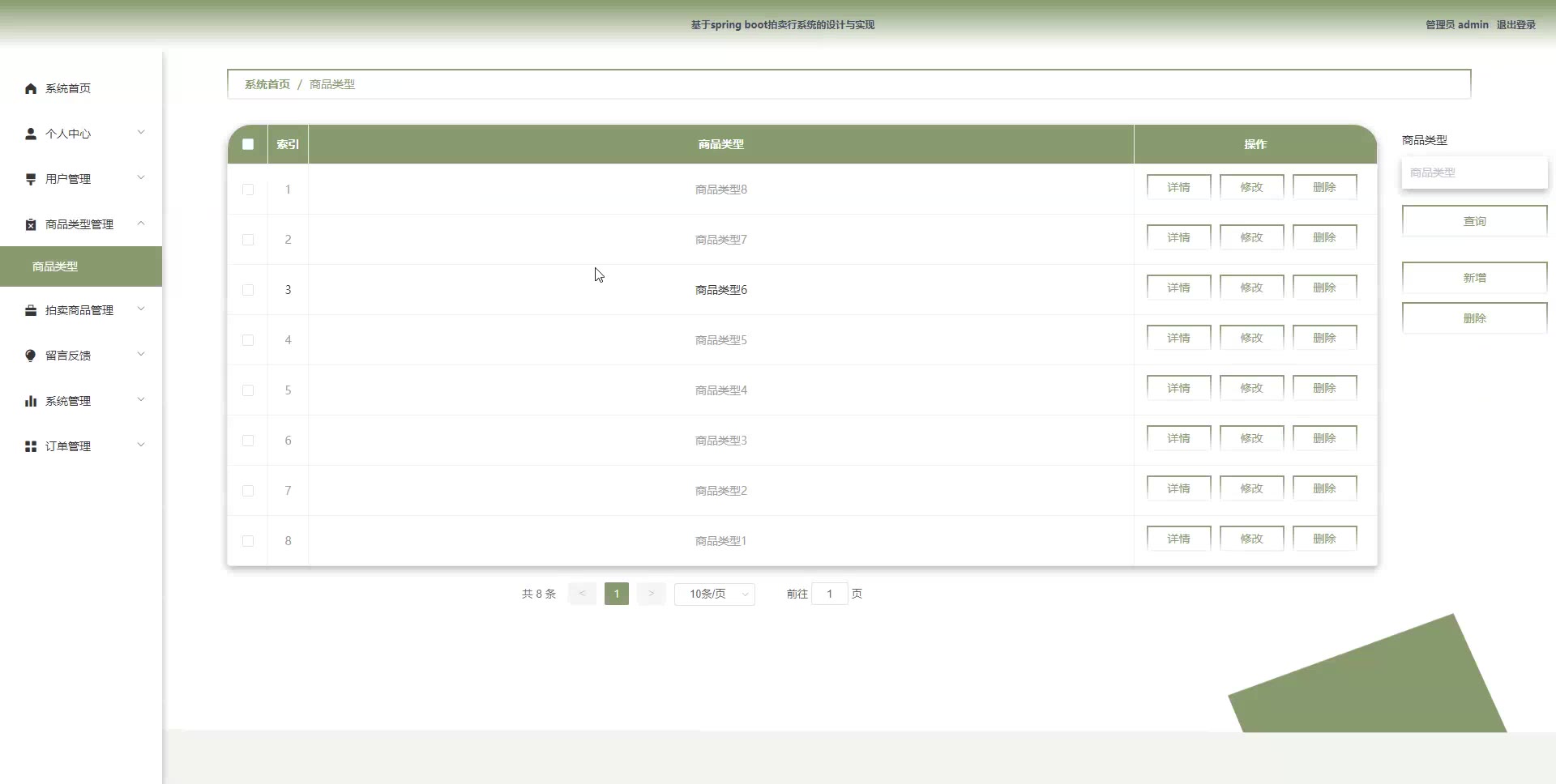The width and height of the screenshot is (1556, 784).
Task: Click the 商品类型6 cell text
Action: tap(720, 290)
